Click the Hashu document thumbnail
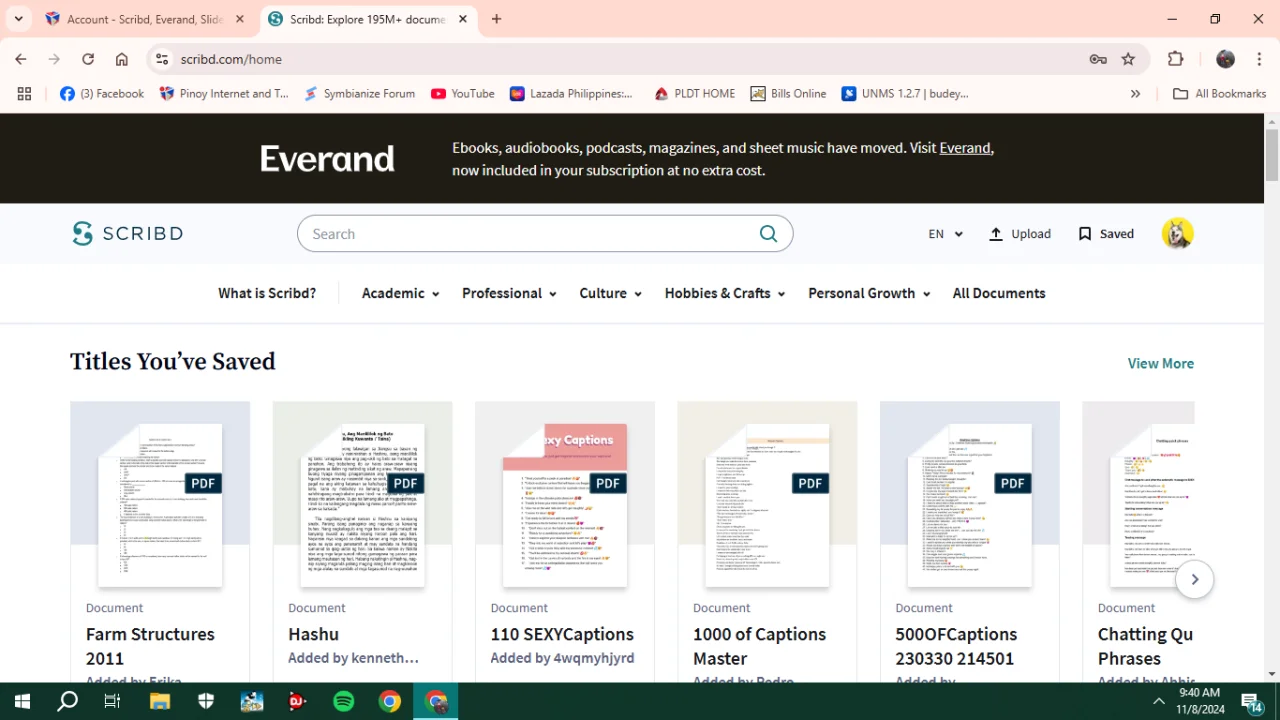Image resolution: width=1280 pixels, height=720 pixels. (x=362, y=504)
